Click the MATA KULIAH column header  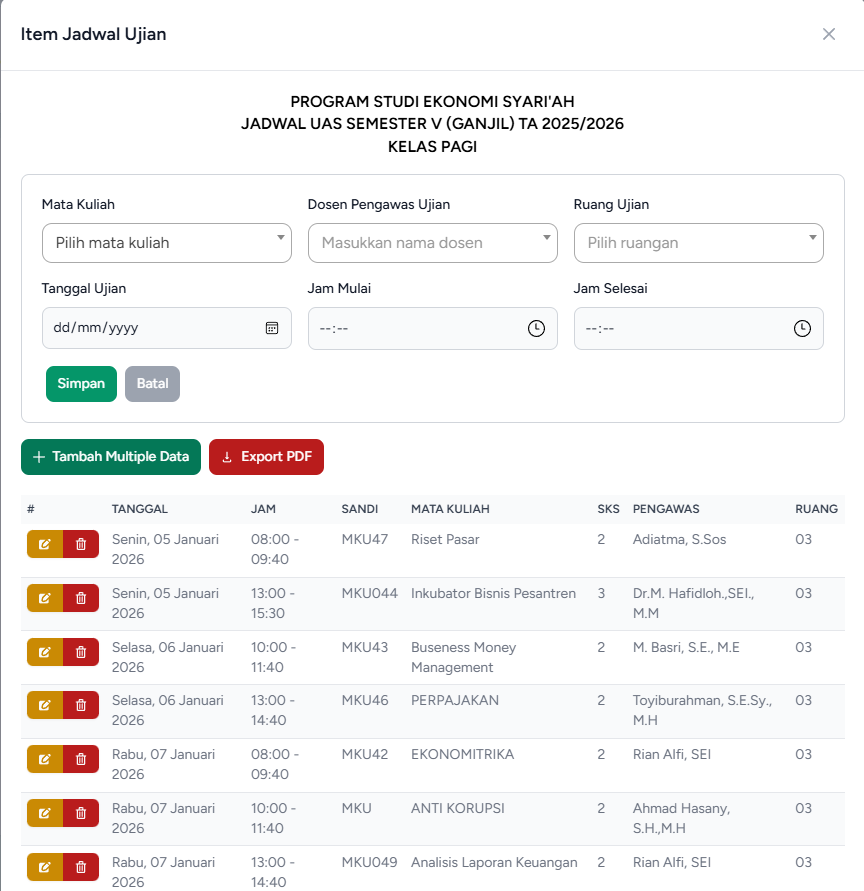pyautogui.click(x=450, y=509)
